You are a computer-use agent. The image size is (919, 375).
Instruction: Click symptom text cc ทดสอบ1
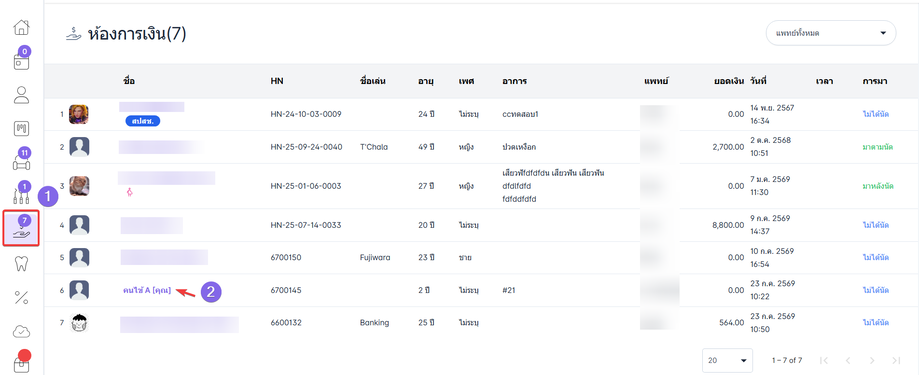(520, 114)
